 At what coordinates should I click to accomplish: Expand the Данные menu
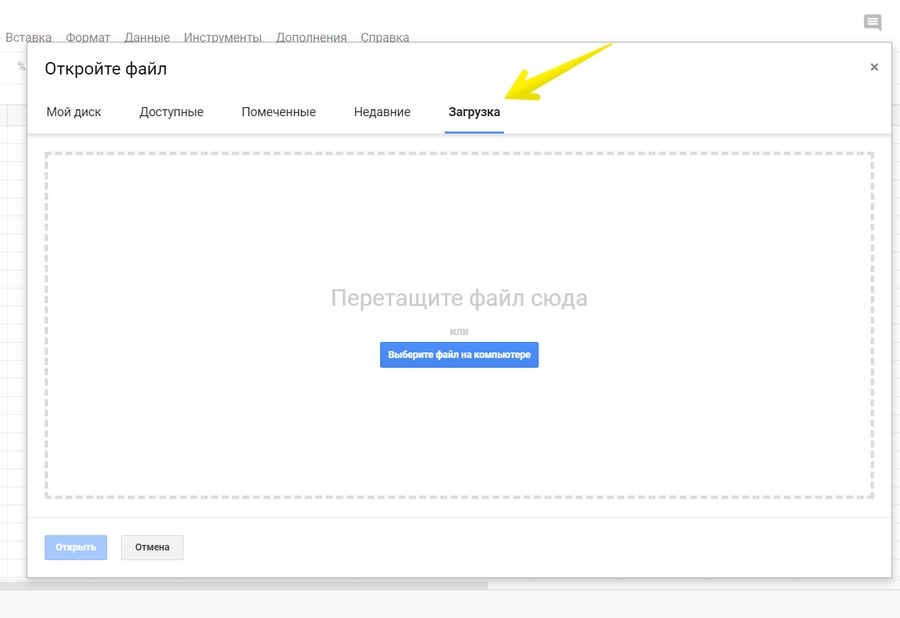(146, 38)
